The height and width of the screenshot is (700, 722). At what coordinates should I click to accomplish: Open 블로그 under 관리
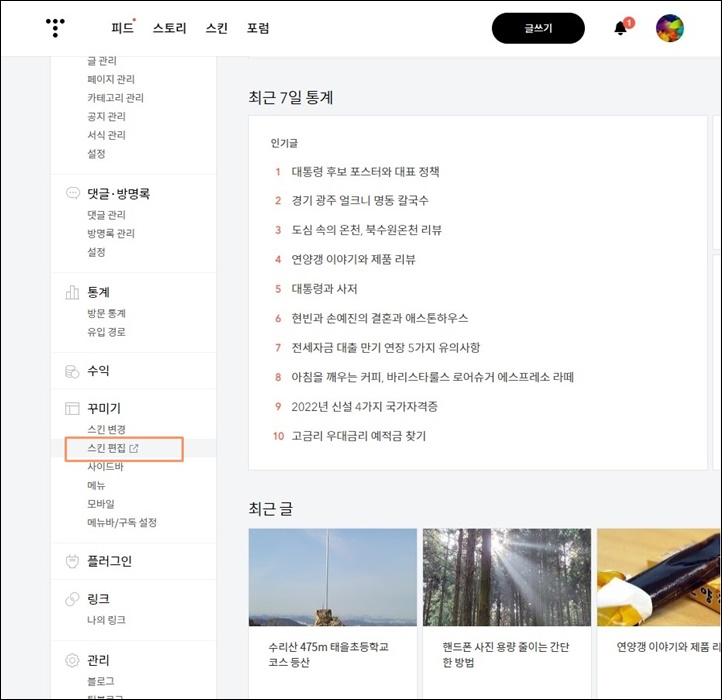coord(101,681)
